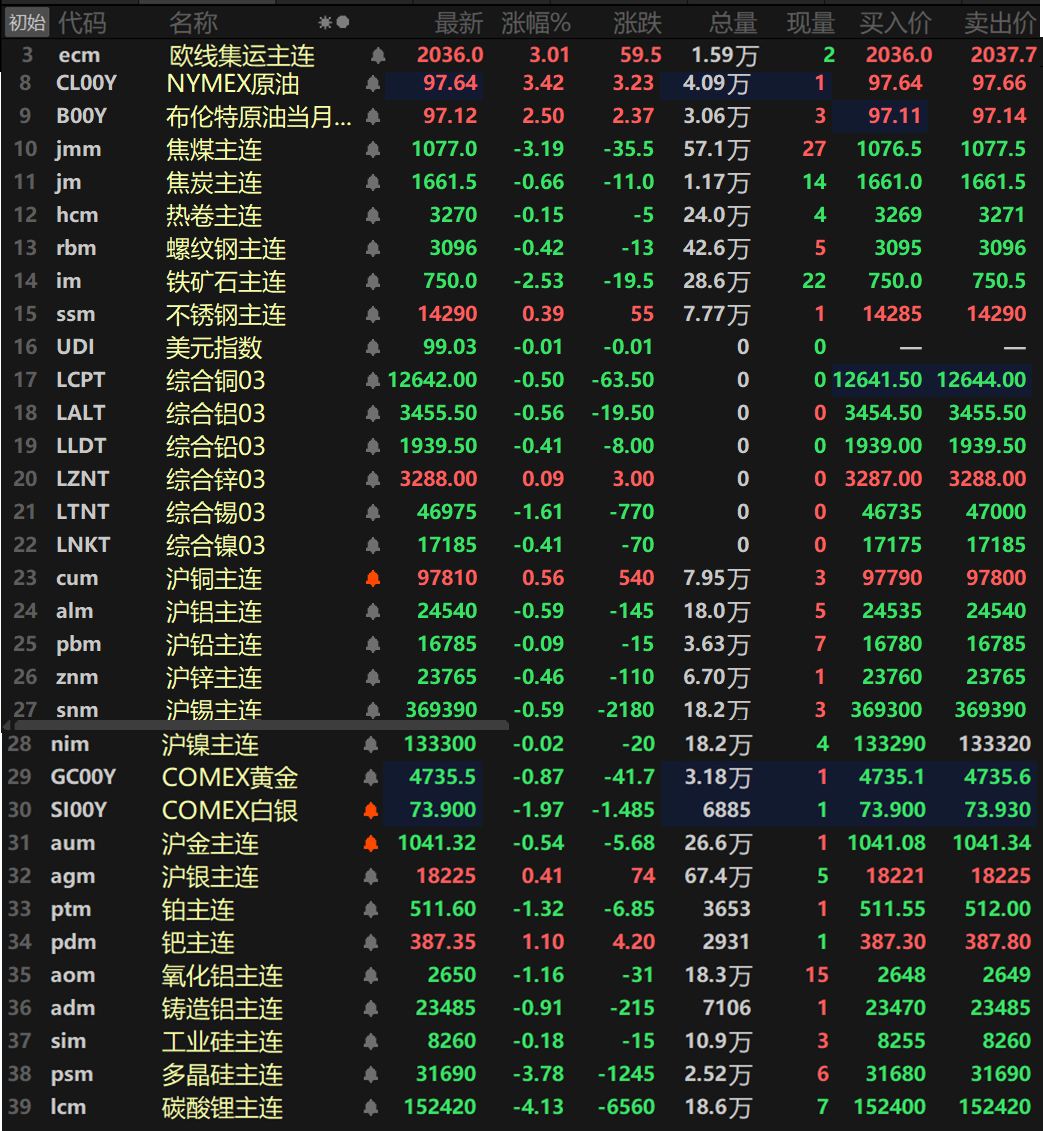Click the bell icon for 碳酸锂主连

click(371, 1108)
